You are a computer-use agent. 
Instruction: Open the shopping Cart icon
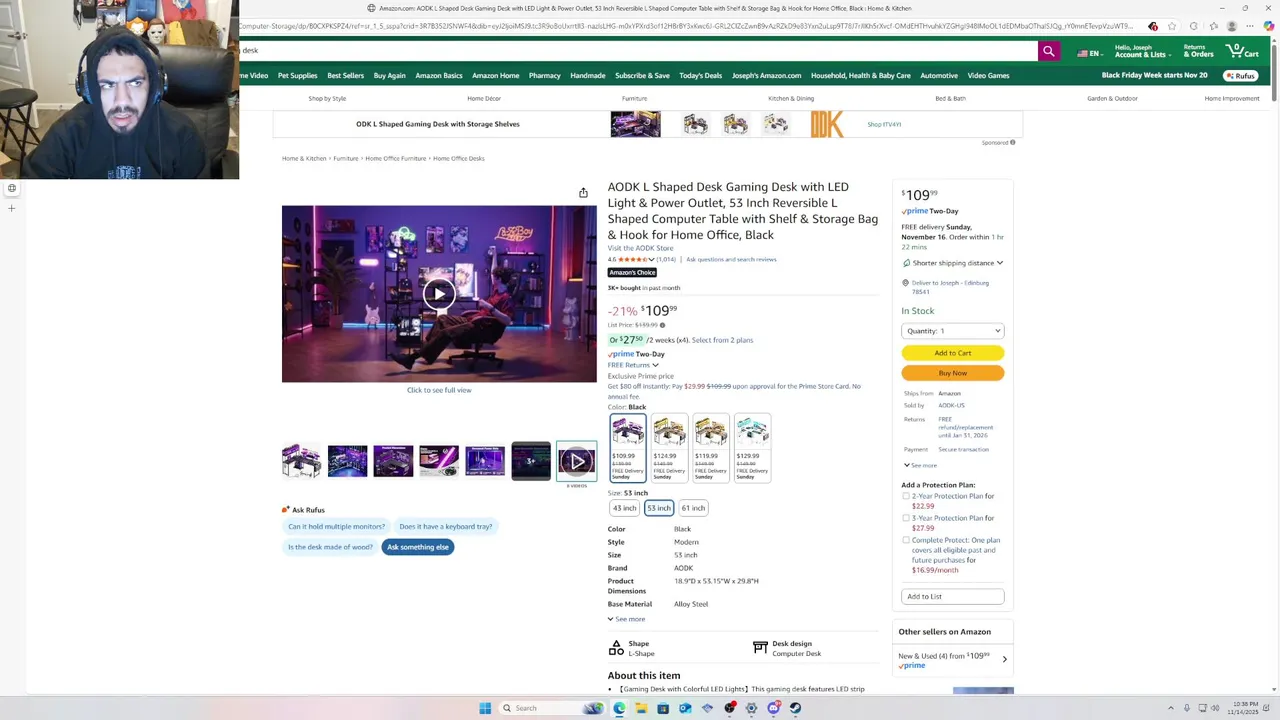pyautogui.click(x=1243, y=50)
